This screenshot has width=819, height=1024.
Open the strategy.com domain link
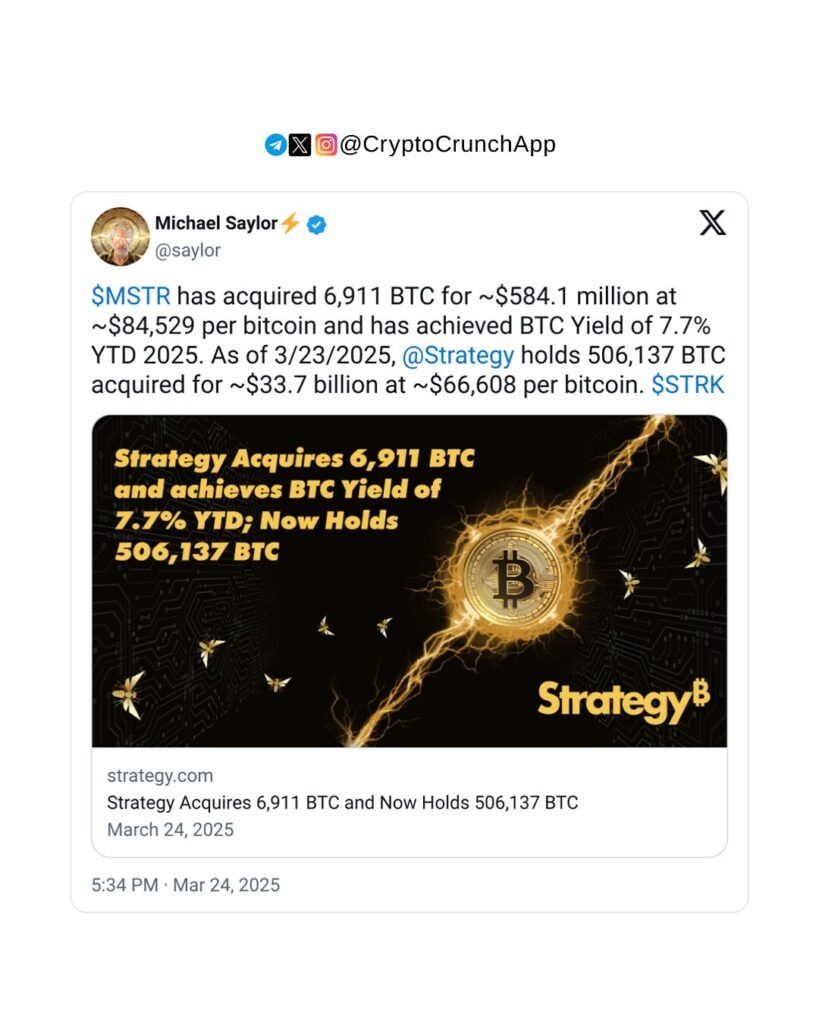pos(159,775)
